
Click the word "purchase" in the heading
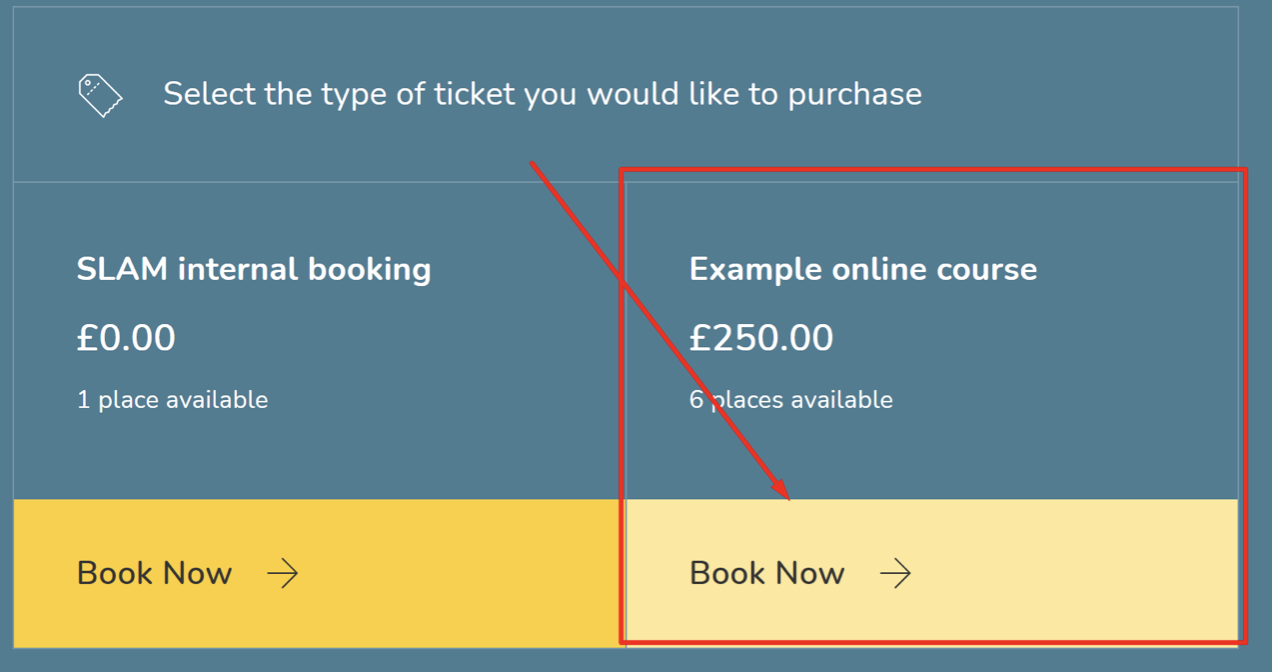tap(855, 95)
